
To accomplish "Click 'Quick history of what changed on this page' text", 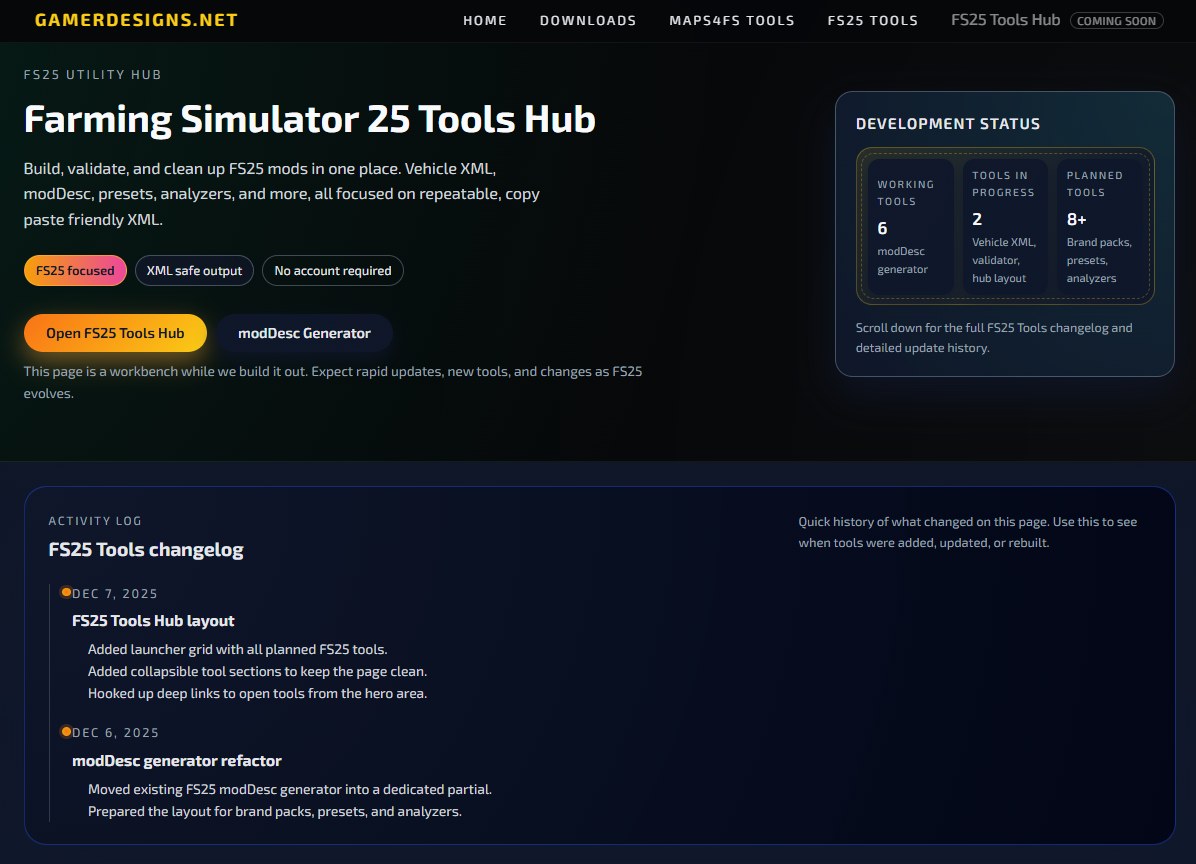I will tap(968, 532).
